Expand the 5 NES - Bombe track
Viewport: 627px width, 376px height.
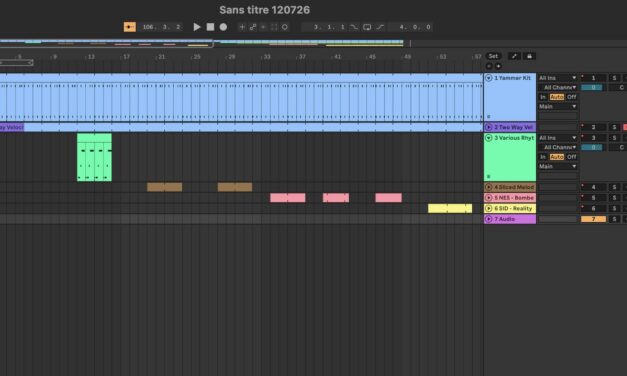pyautogui.click(x=489, y=198)
